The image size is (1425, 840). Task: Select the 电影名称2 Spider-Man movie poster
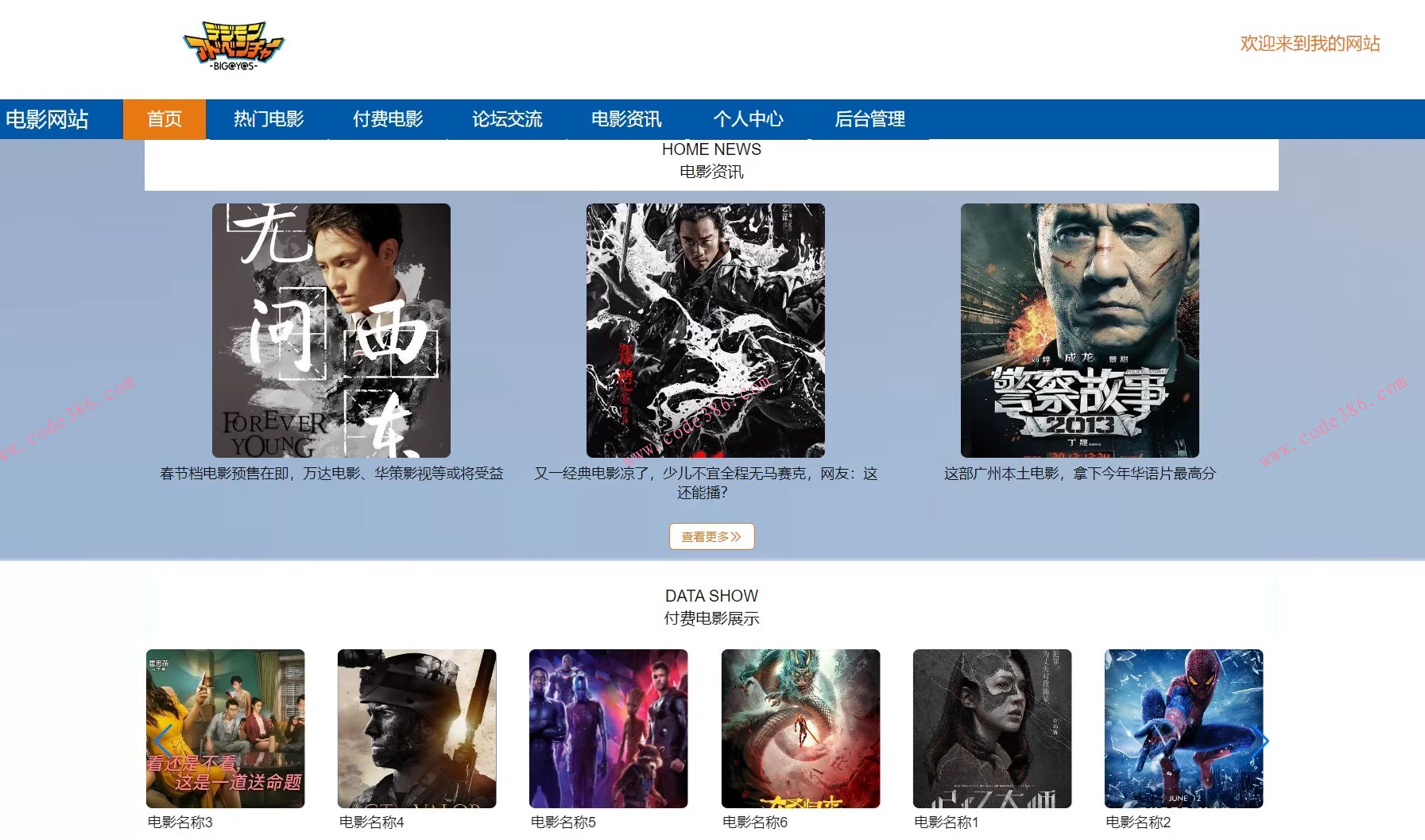[x=1184, y=729]
